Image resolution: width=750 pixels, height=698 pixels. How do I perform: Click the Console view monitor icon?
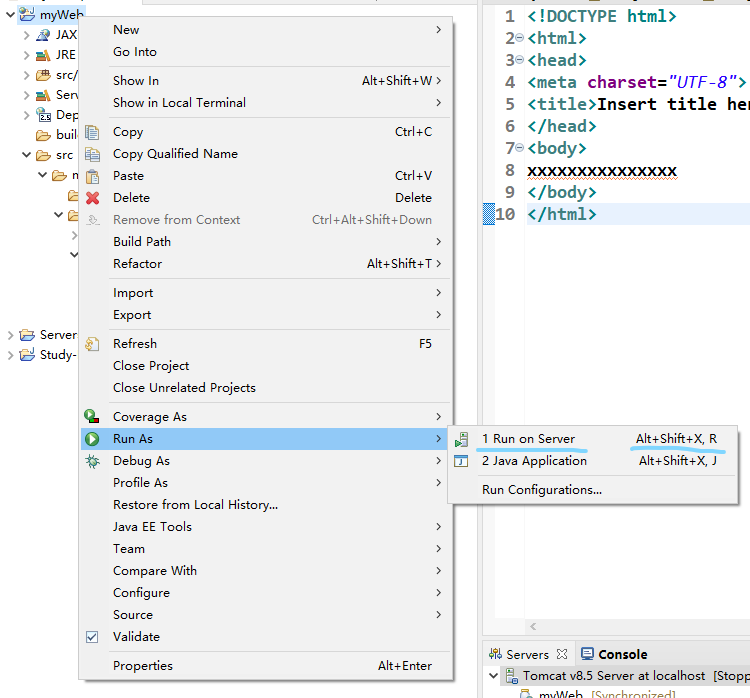(x=587, y=654)
